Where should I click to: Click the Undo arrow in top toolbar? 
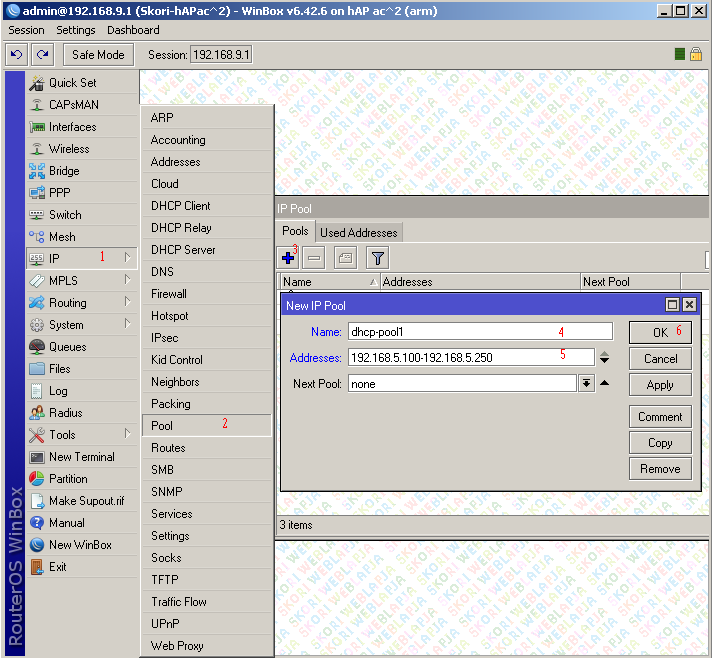tap(16, 54)
